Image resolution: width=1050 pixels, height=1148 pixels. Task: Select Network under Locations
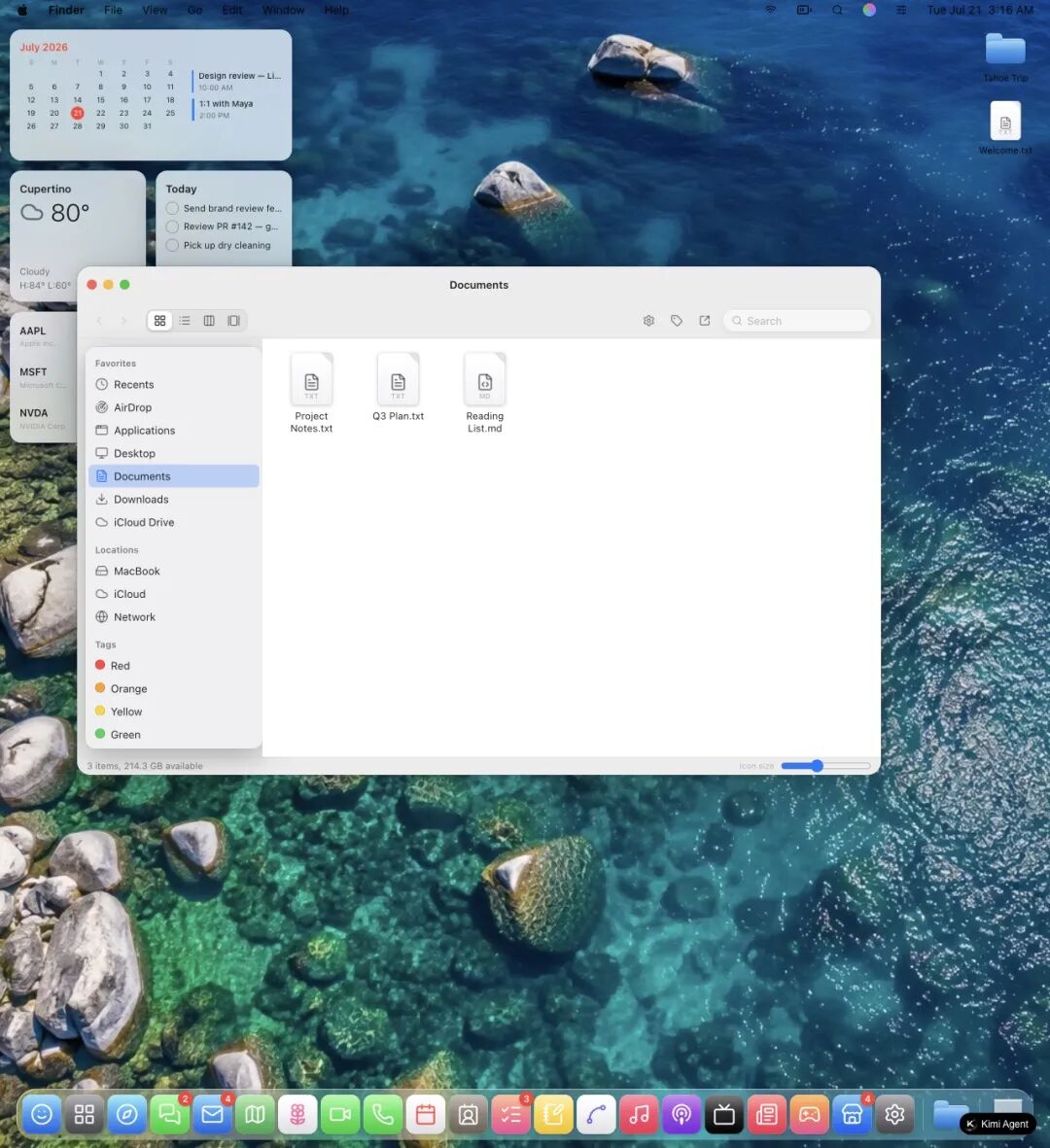(173, 617)
